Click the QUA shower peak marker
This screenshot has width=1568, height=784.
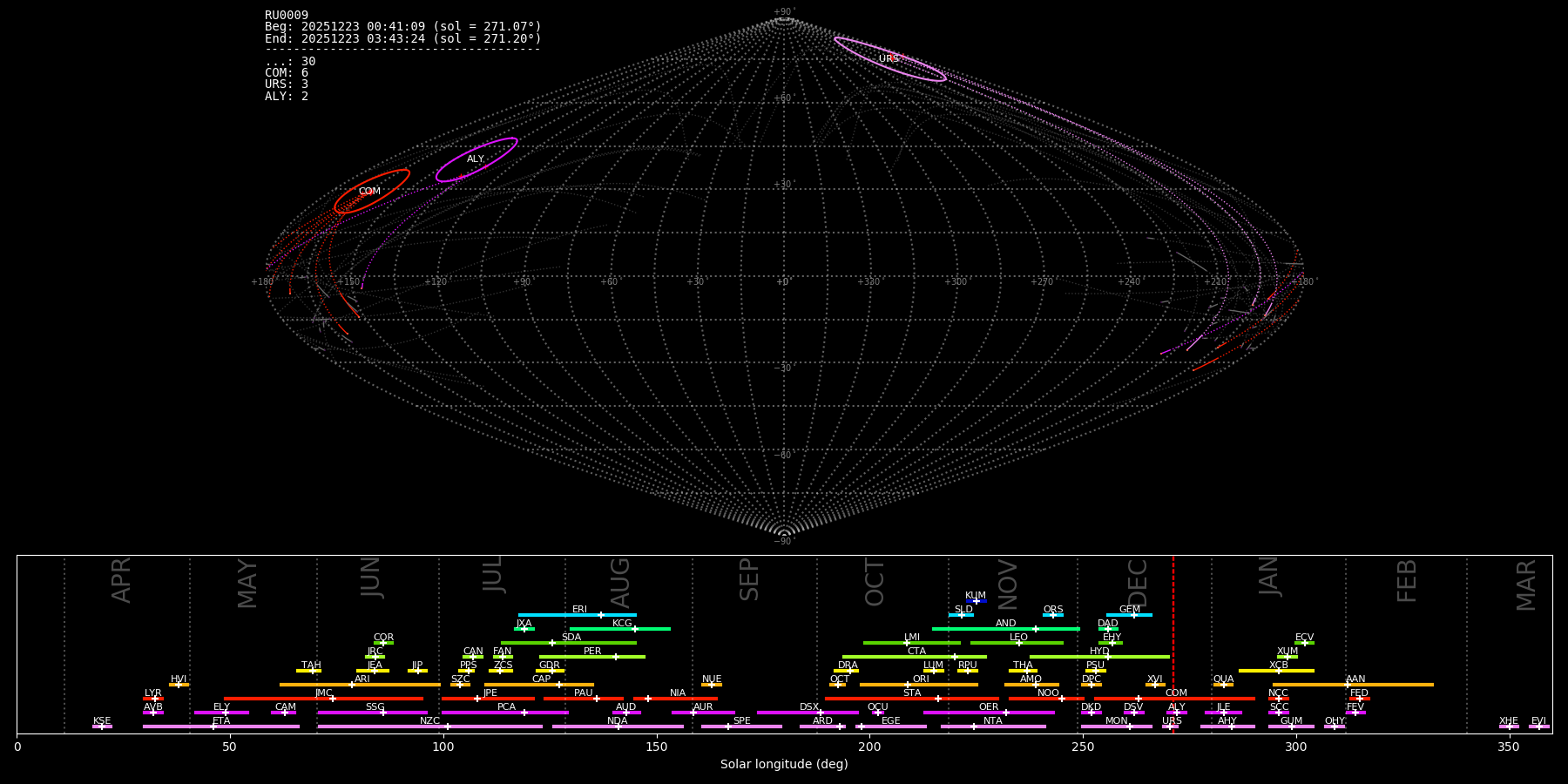tap(1224, 685)
